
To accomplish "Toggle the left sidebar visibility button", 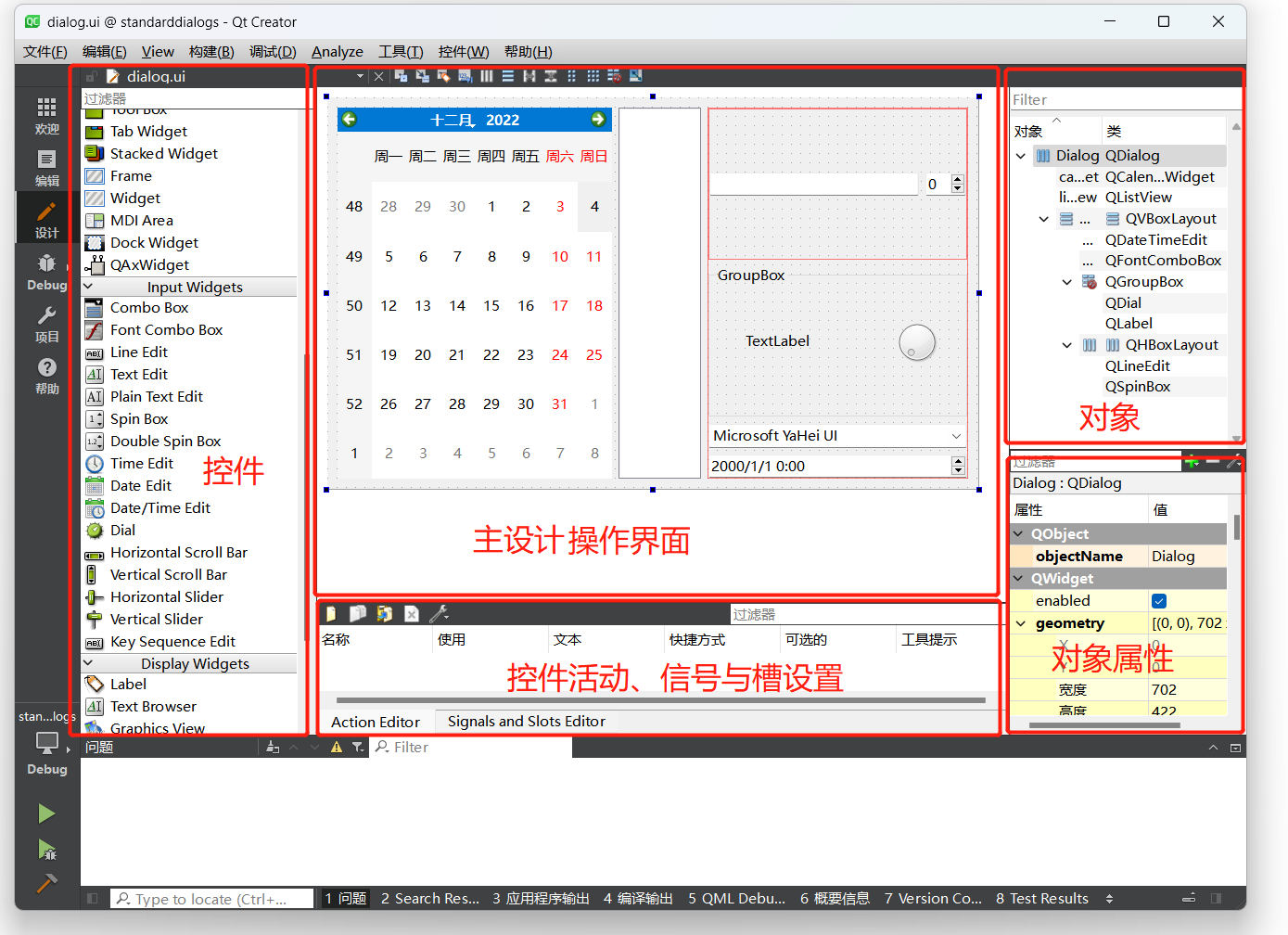I will 92,898.
